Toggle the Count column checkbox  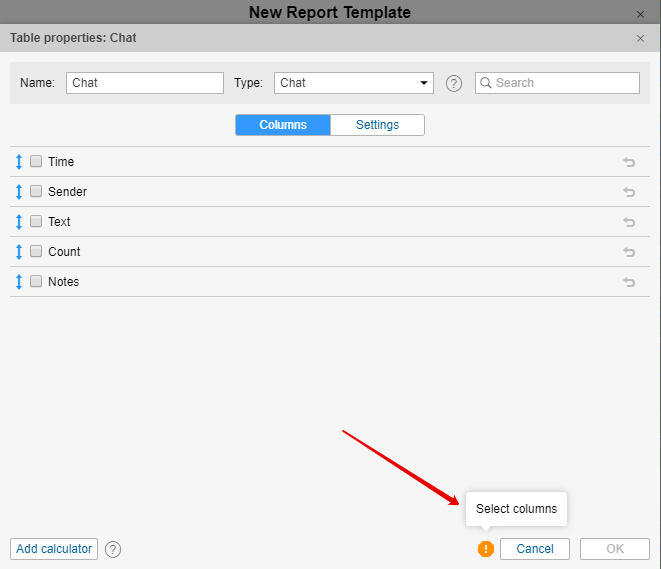(x=36, y=252)
